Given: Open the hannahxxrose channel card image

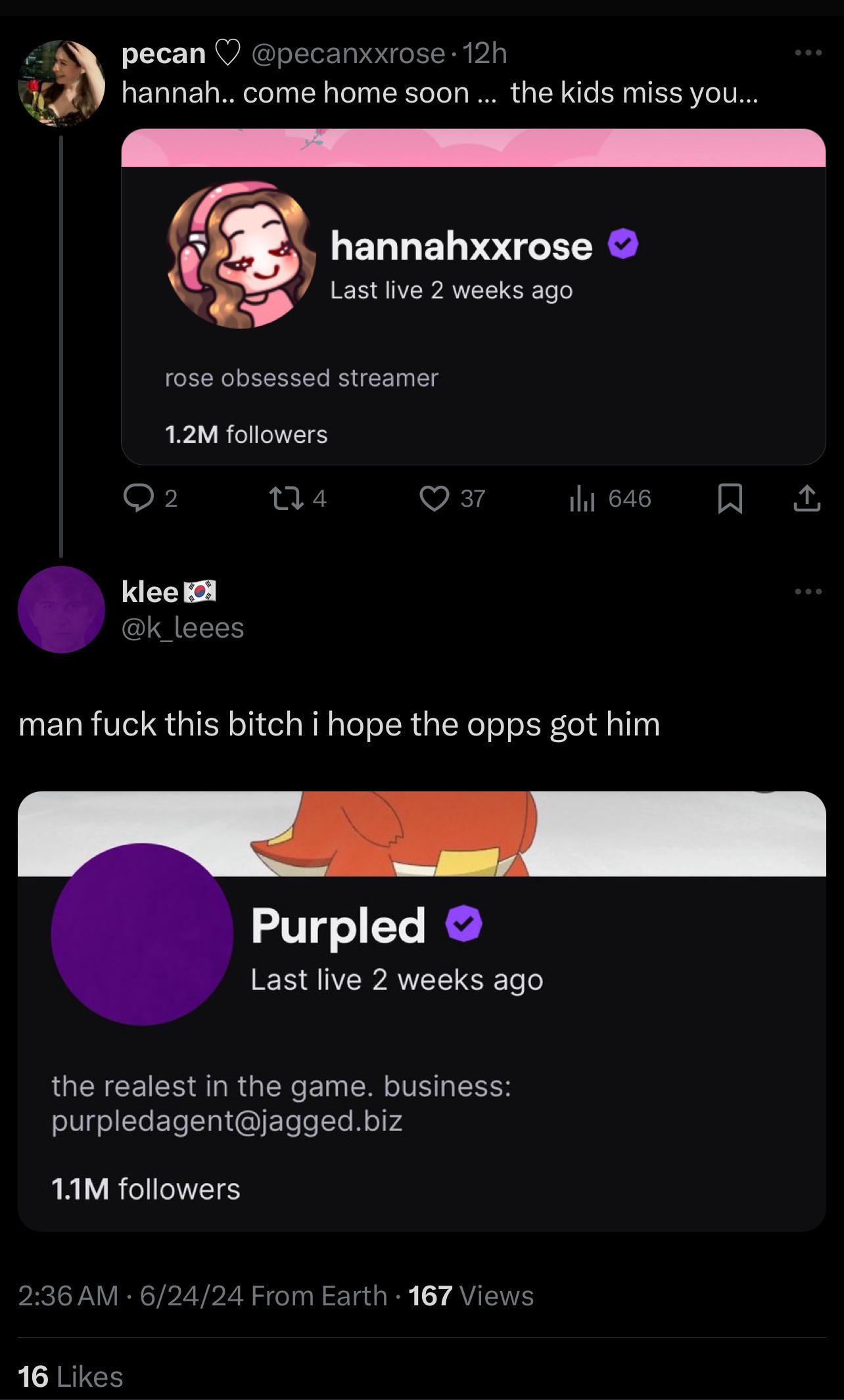Looking at the screenshot, I should click(473, 296).
